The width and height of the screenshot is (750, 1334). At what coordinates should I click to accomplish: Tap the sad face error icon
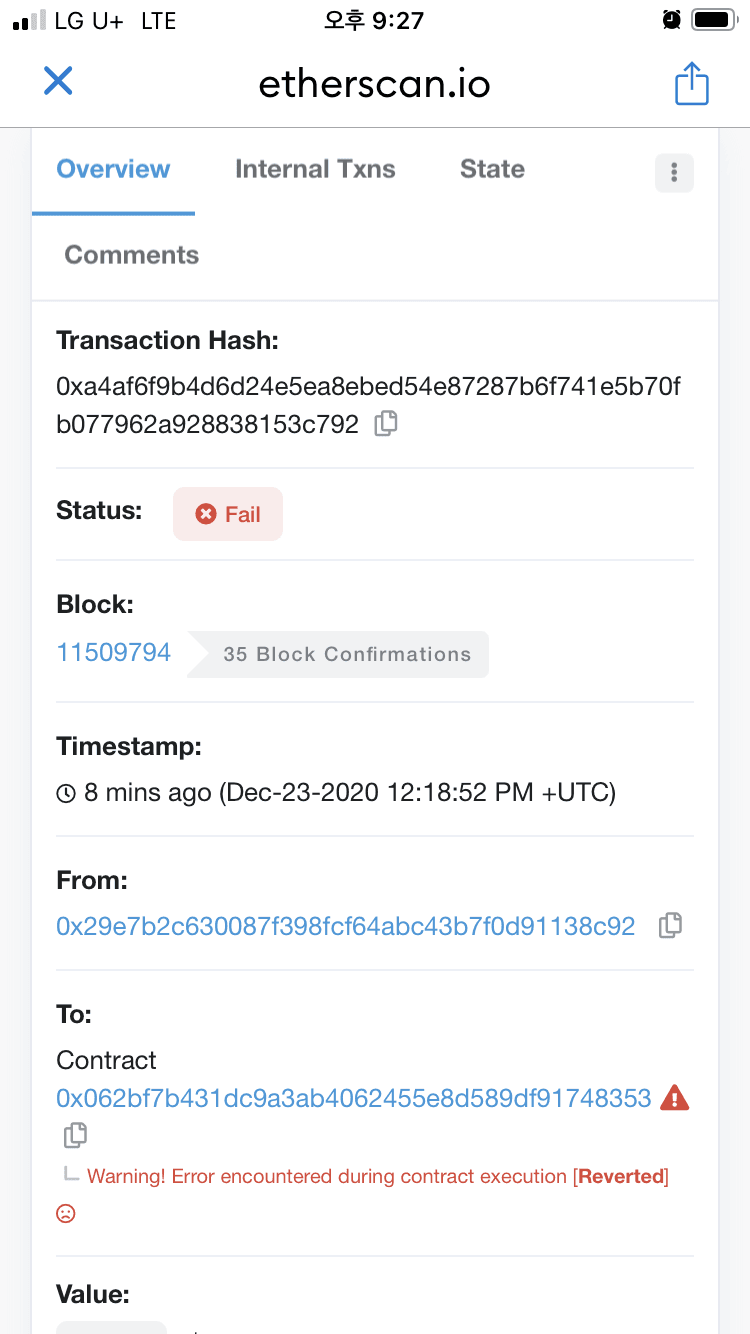coord(66,1213)
